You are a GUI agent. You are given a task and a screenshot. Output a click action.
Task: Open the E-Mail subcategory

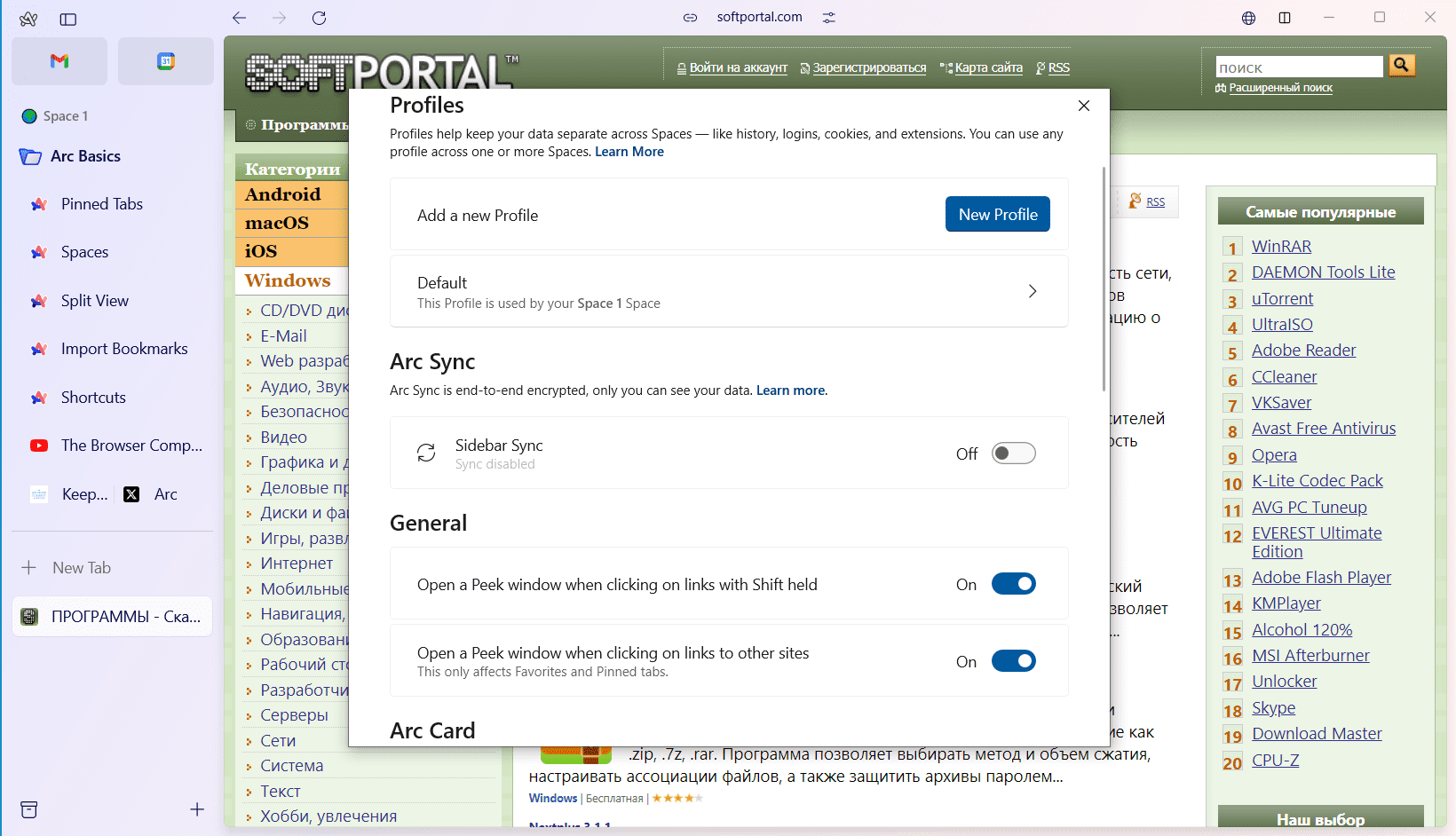click(x=284, y=336)
